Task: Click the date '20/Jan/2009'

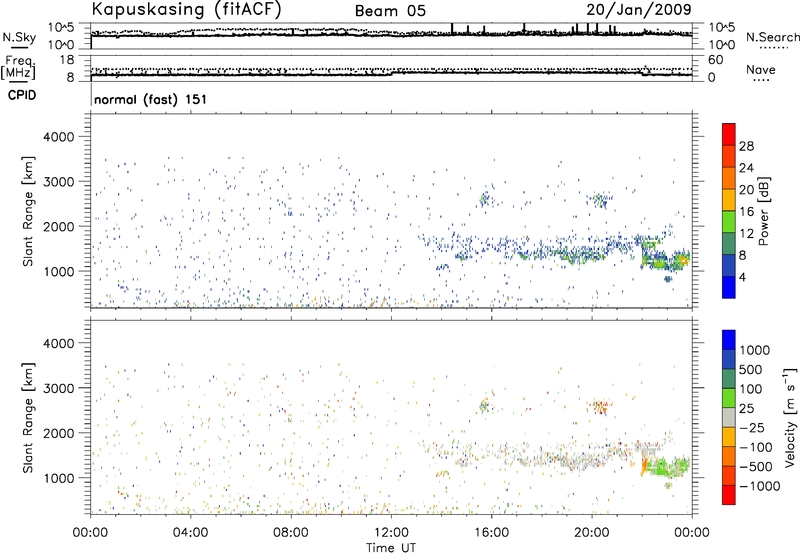Action: 639,10
